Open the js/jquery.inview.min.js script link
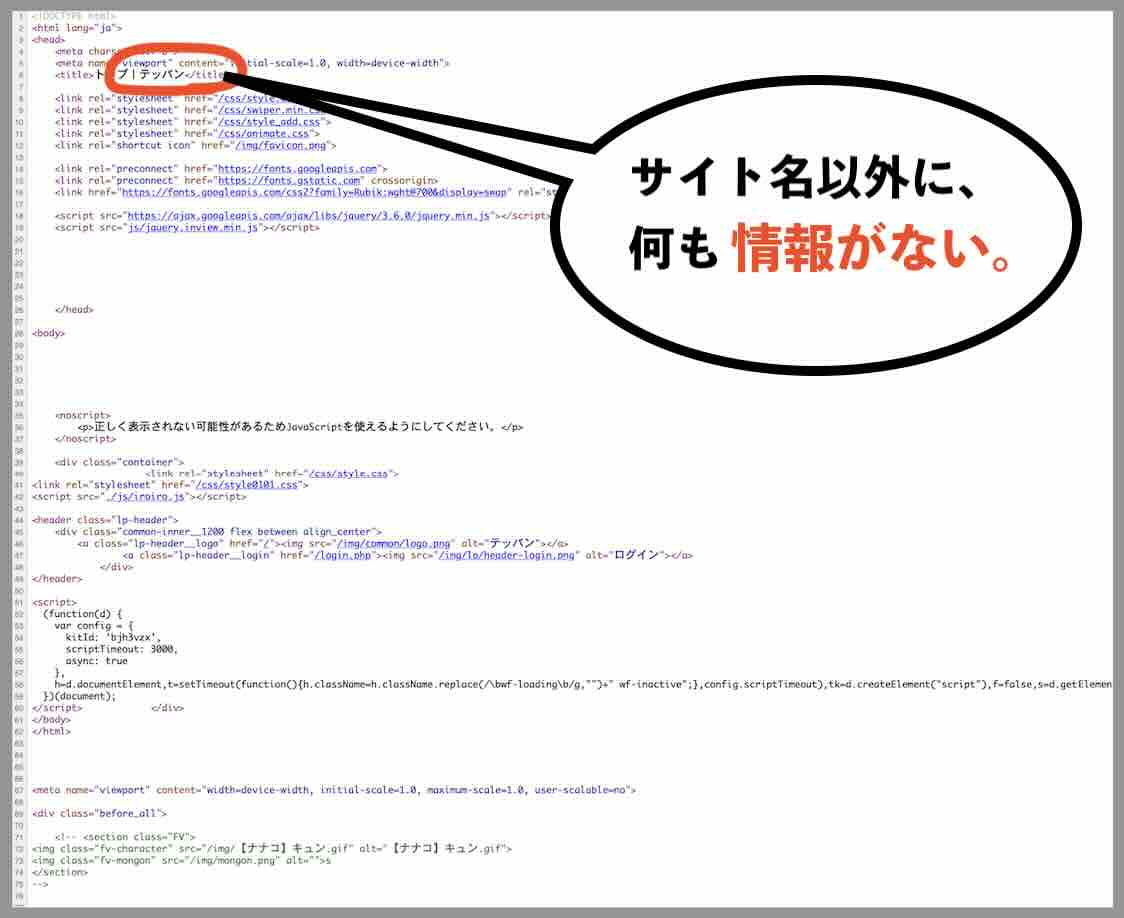This screenshot has width=1124, height=918. [x=191, y=226]
